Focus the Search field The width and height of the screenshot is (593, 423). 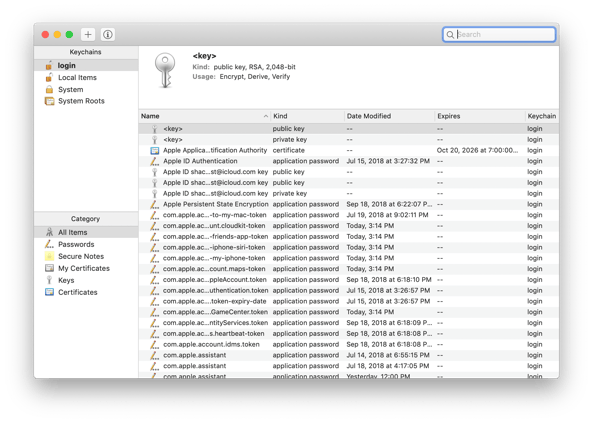tap(499, 34)
